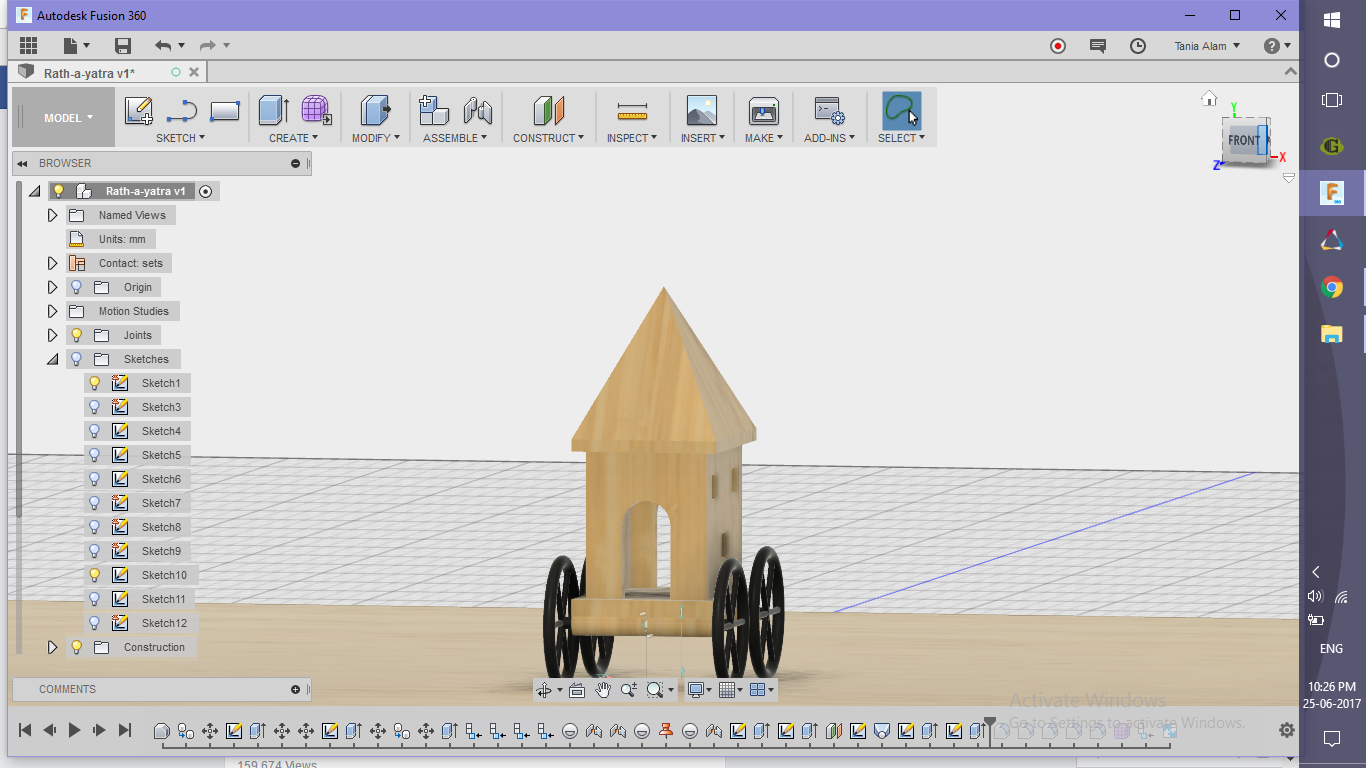1366x768 pixels.
Task: Click the Redo arrow
Action: pos(208,45)
